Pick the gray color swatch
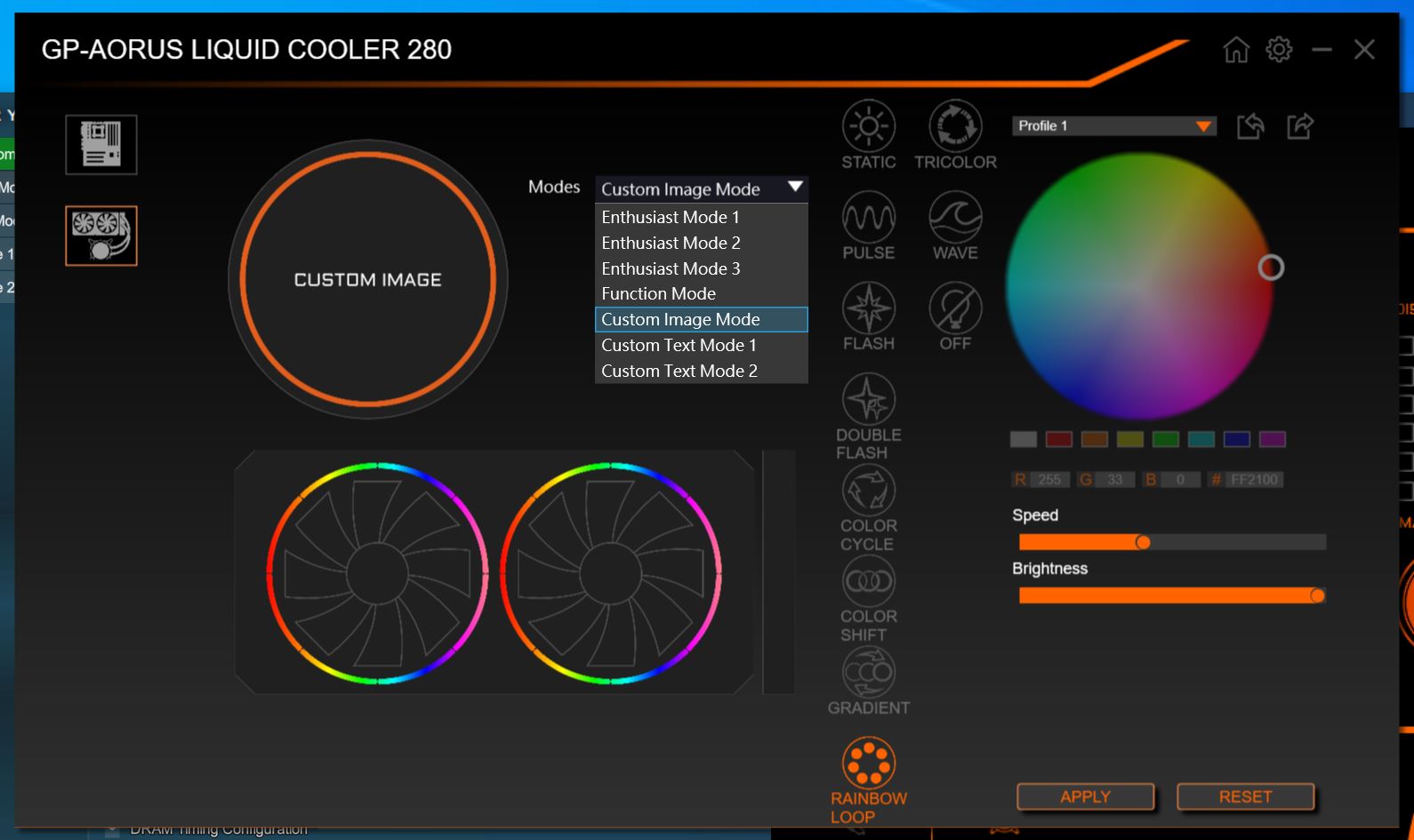 (x=1024, y=439)
